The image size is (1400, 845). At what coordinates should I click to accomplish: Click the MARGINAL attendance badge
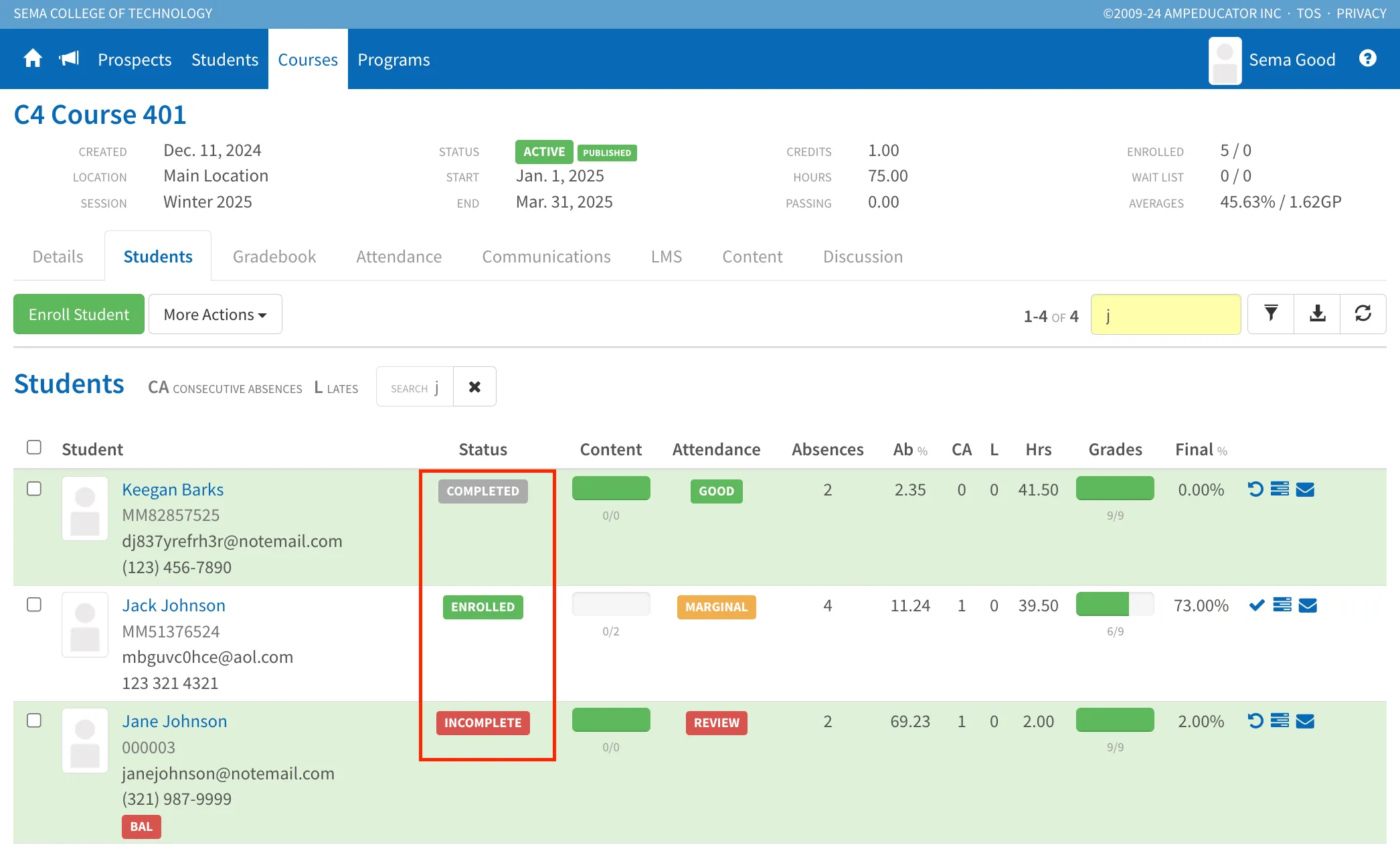(x=716, y=607)
